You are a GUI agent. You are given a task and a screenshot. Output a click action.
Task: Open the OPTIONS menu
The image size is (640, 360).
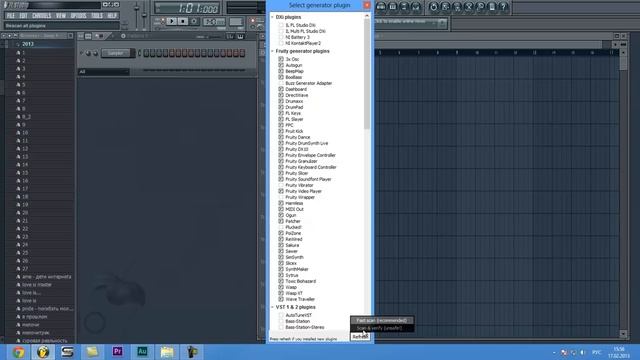(78, 16)
